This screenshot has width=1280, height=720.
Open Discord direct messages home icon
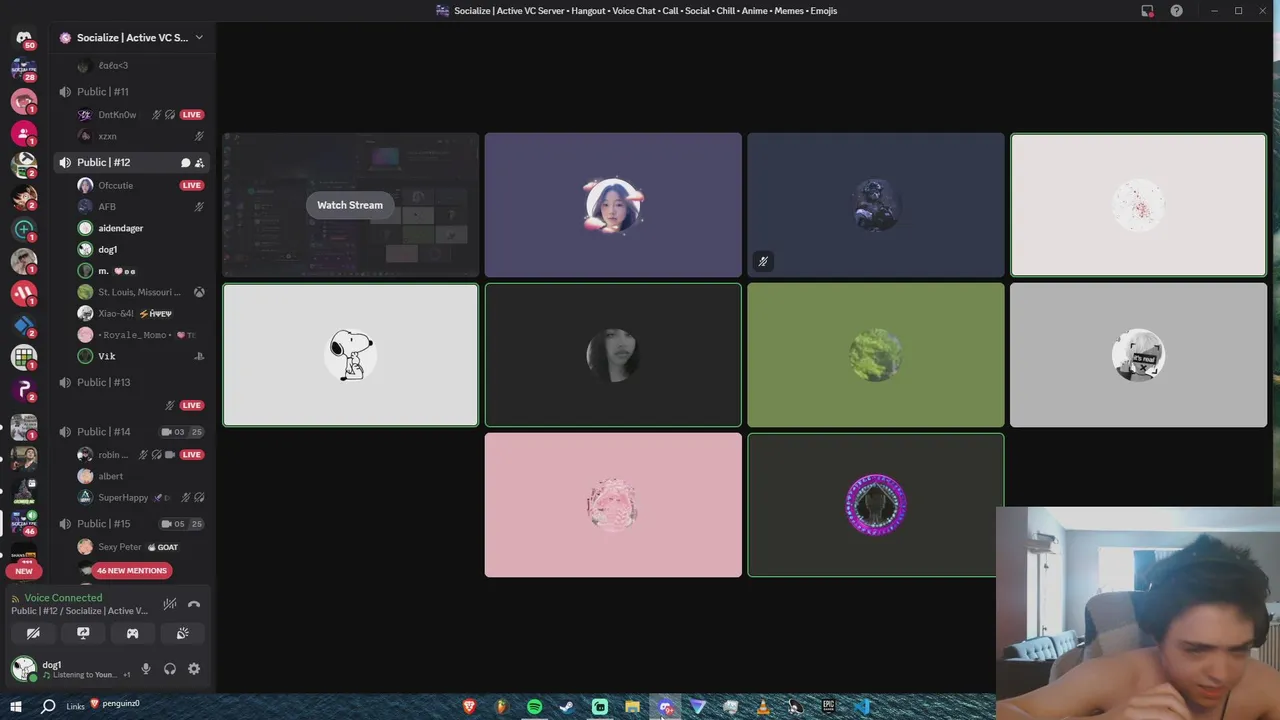(x=24, y=38)
